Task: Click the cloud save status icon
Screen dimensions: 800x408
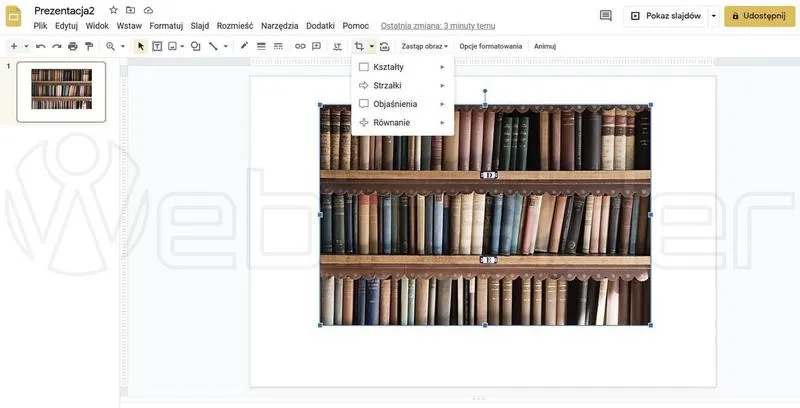Action: [148, 10]
